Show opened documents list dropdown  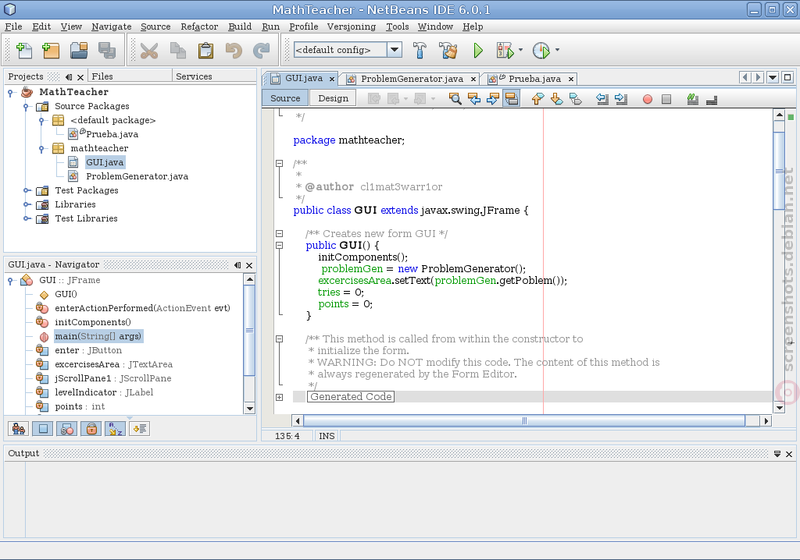[x=772, y=78]
